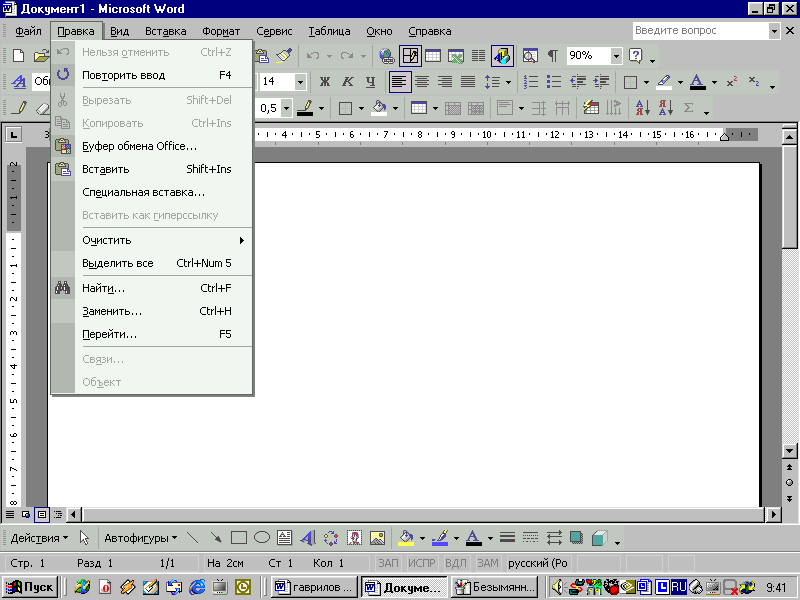
Task: Click the Superscript x² icon
Action: pyautogui.click(x=732, y=82)
